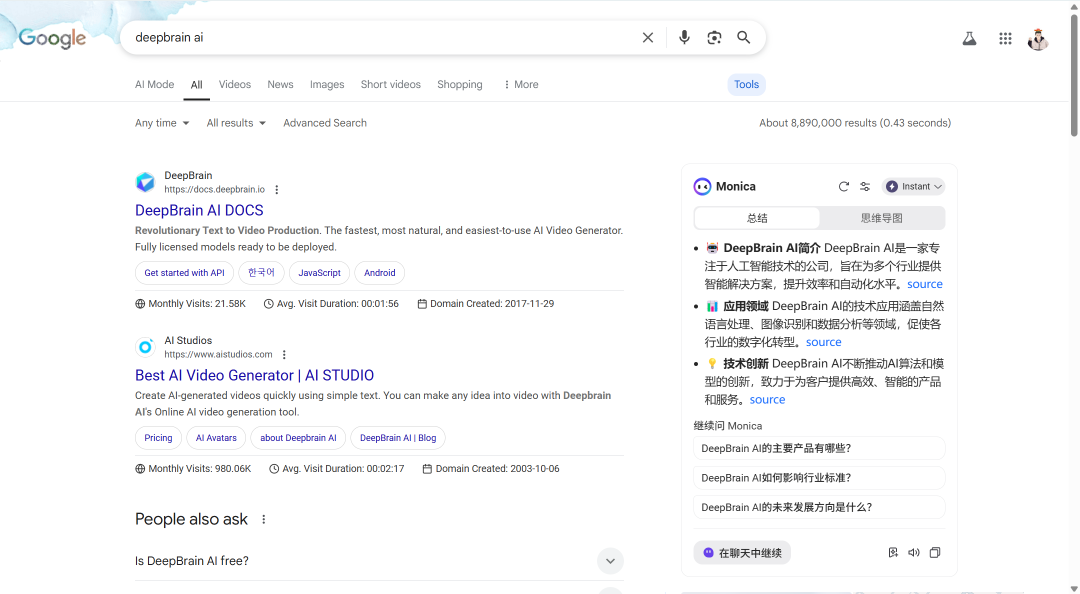Click 在聊天中继续 continue button
This screenshot has height=594, width=1080.
click(x=742, y=553)
